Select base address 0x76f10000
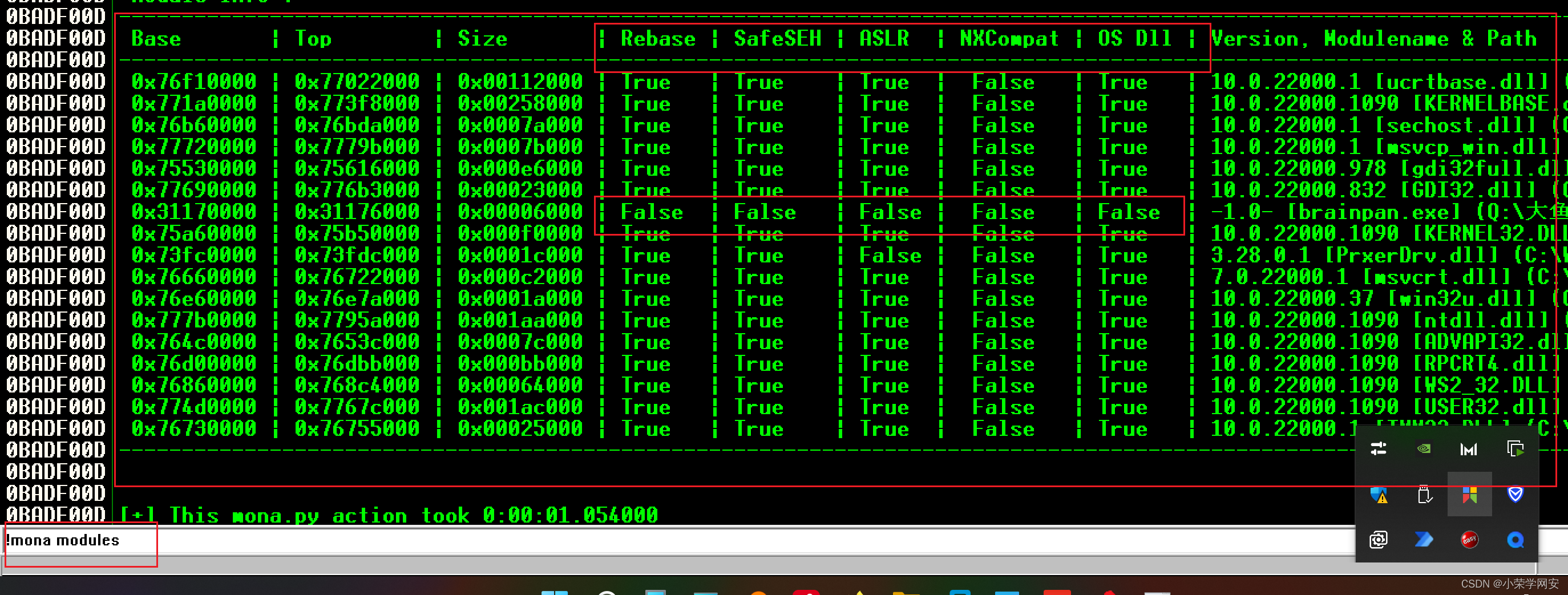Screen dimensions: 1568x595 (193, 82)
